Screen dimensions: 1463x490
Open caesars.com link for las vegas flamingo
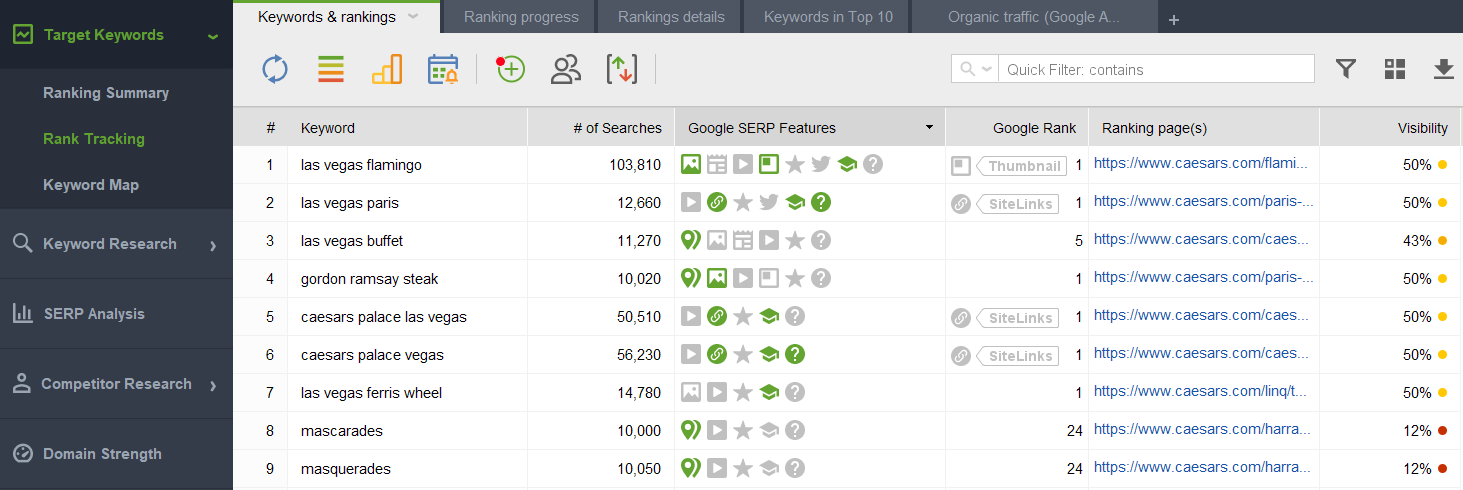tap(1200, 163)
